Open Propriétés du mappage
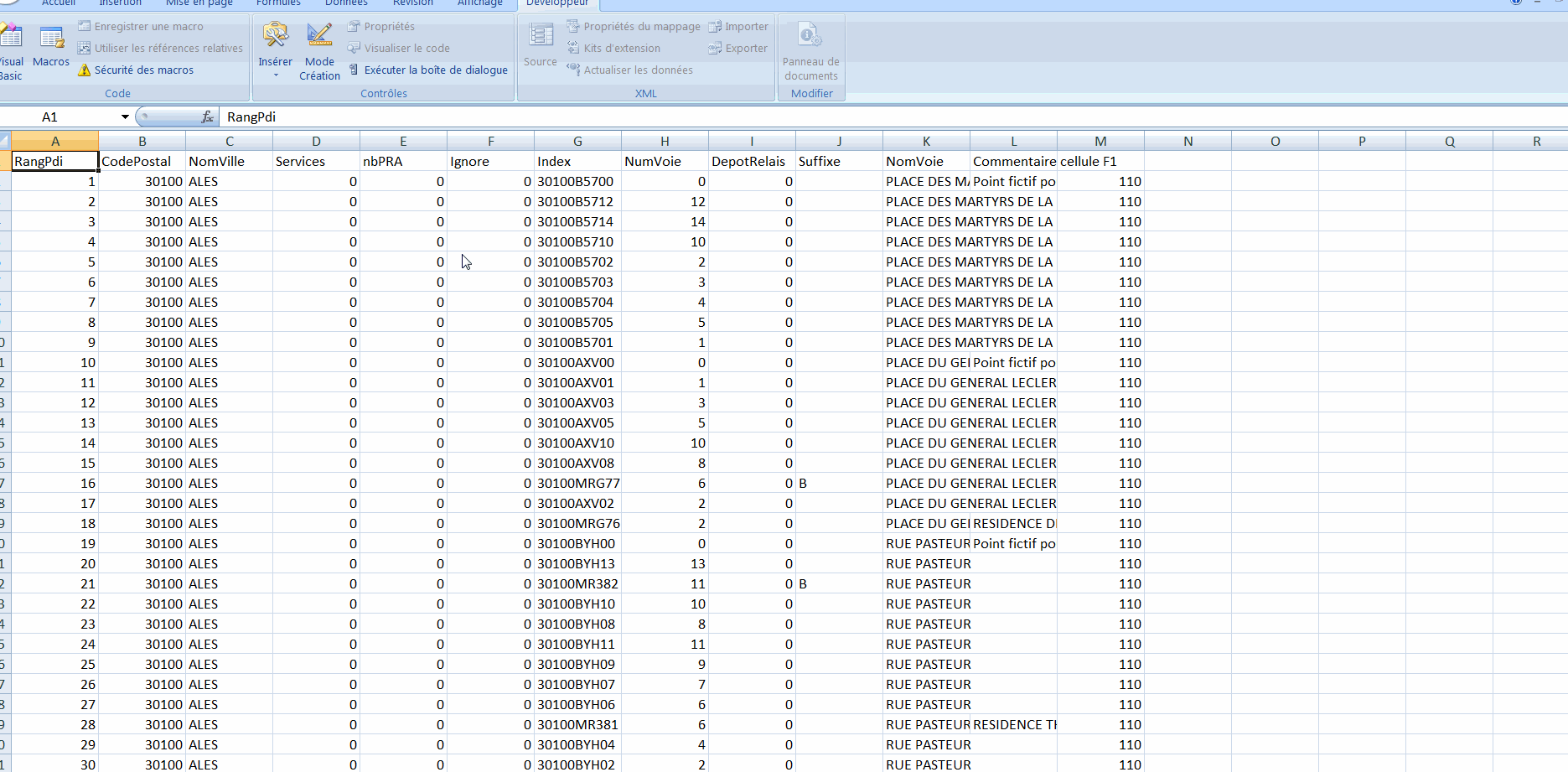This screenshot has height=772, width=1568. tap(634, 26)
